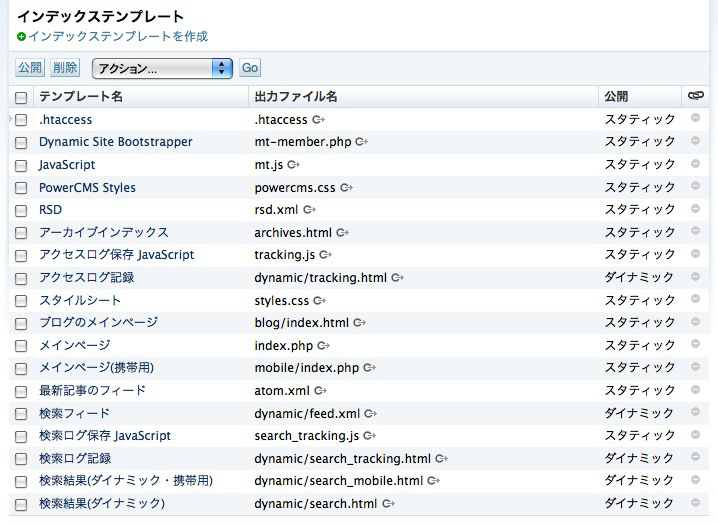Open the ブログのメインページ template

coord(98,323)
